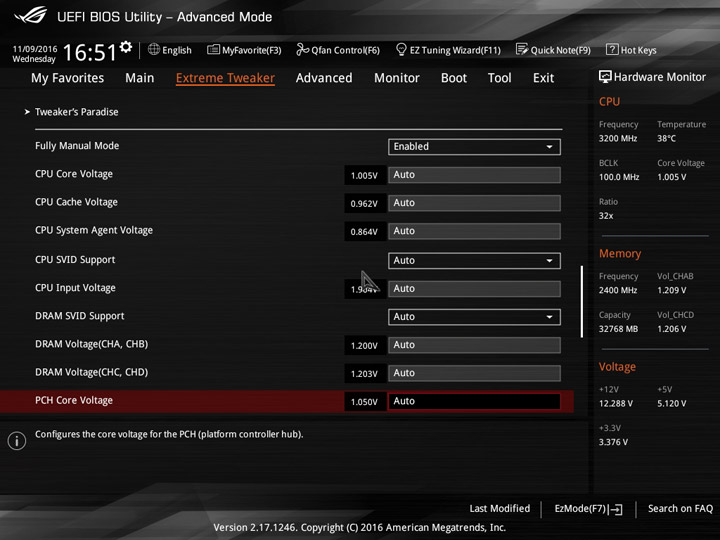Click CPU System Agent Voltage field
Screen dimensions: 720x540
tap(474, 231)
